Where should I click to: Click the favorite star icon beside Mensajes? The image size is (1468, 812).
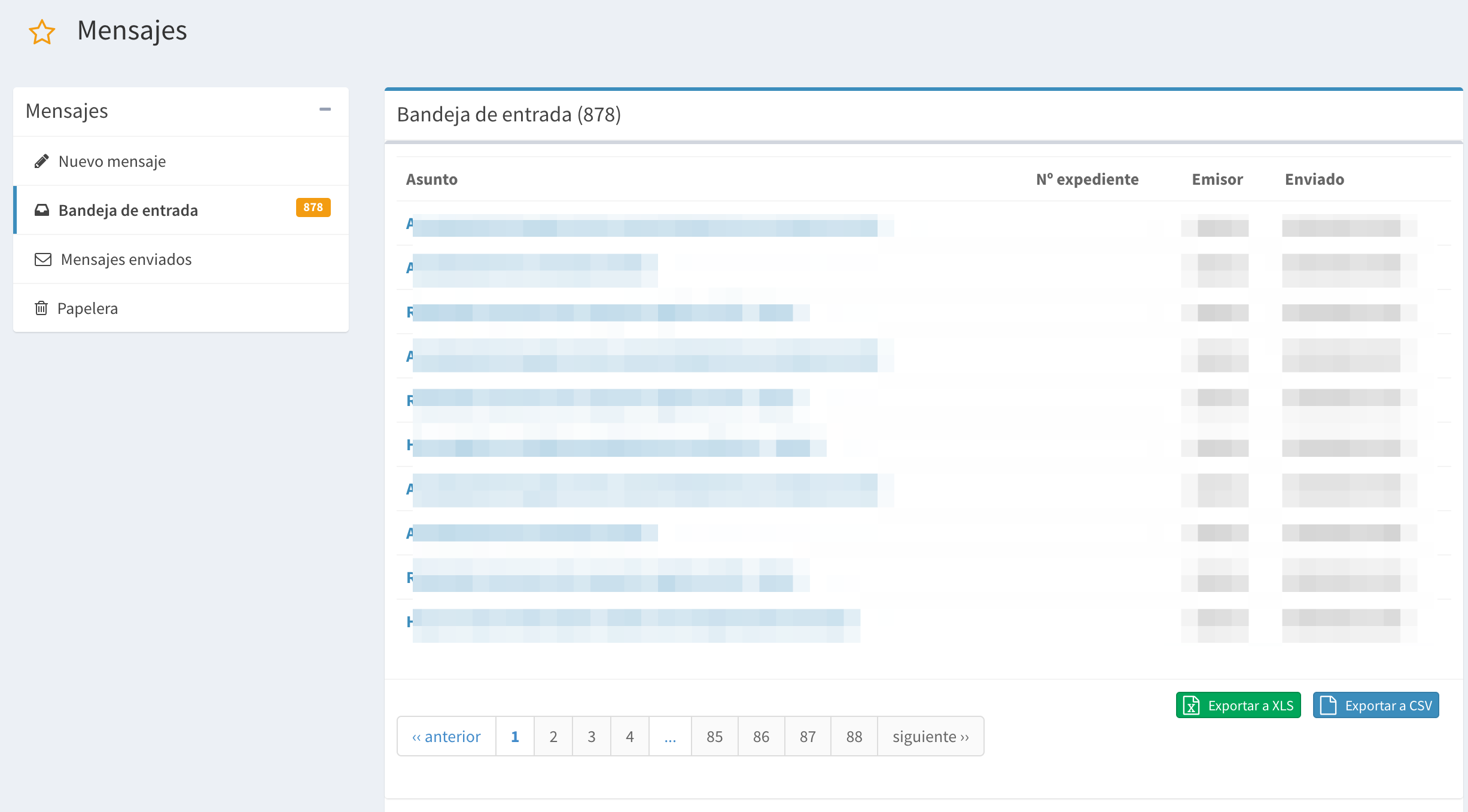click(42, 32)
